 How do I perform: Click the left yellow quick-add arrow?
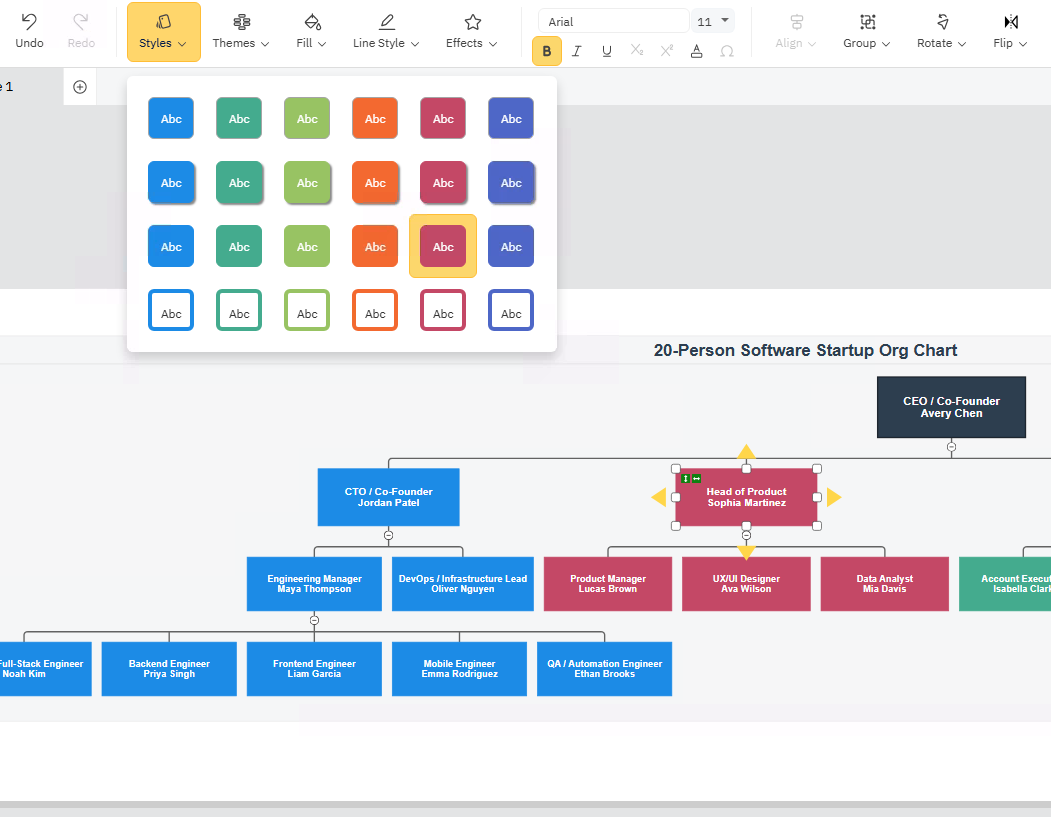[x=658, y=497]
